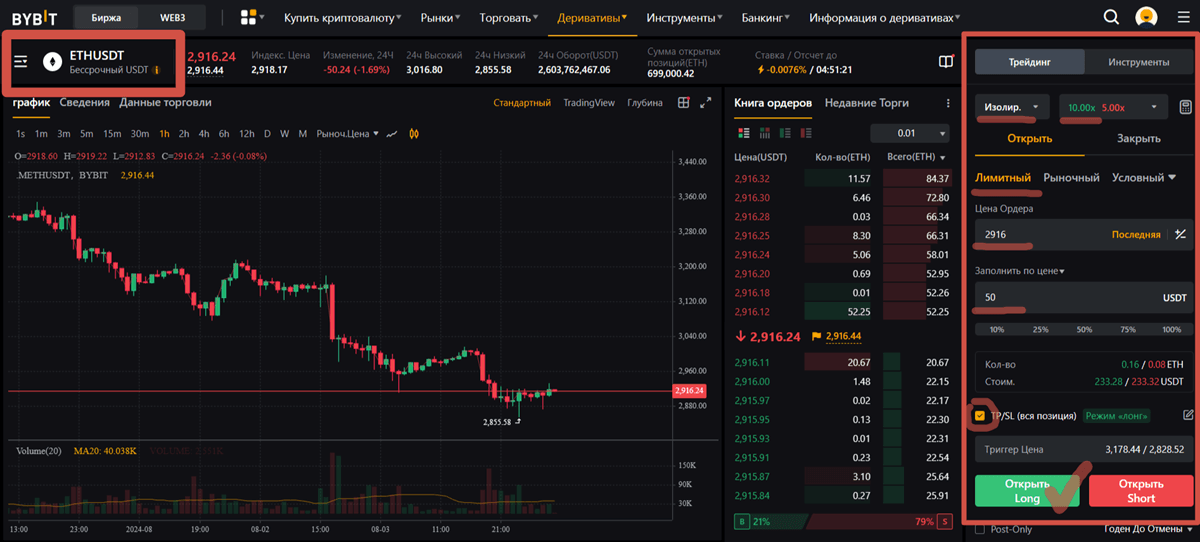Viewport: 1200px width, 542px height.
Task: Expand the Изолир. margin mode dropdown
Action: point(1012,107)
